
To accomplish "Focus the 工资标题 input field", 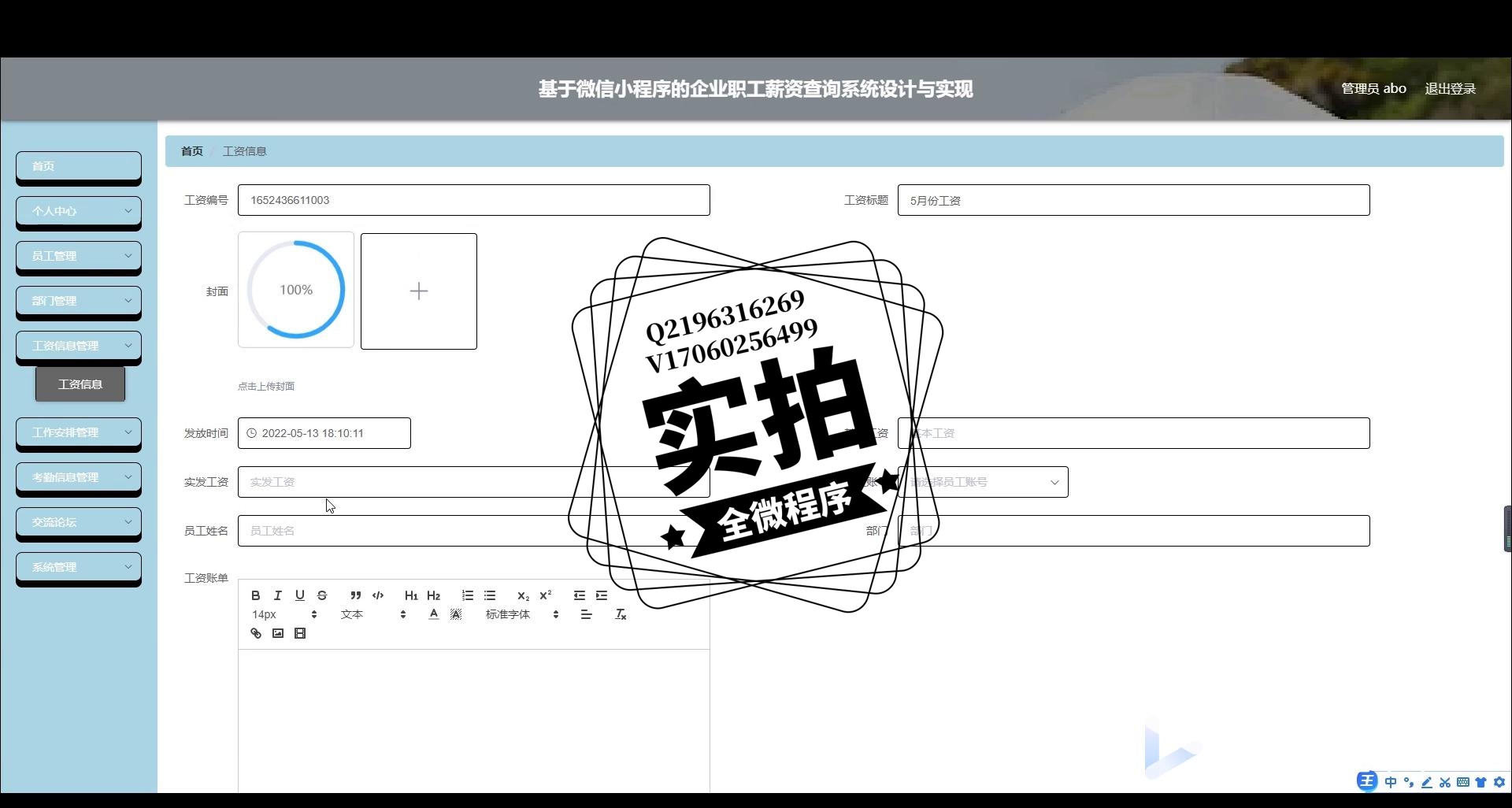I will pyautogui.click(x=1134, y=200).
